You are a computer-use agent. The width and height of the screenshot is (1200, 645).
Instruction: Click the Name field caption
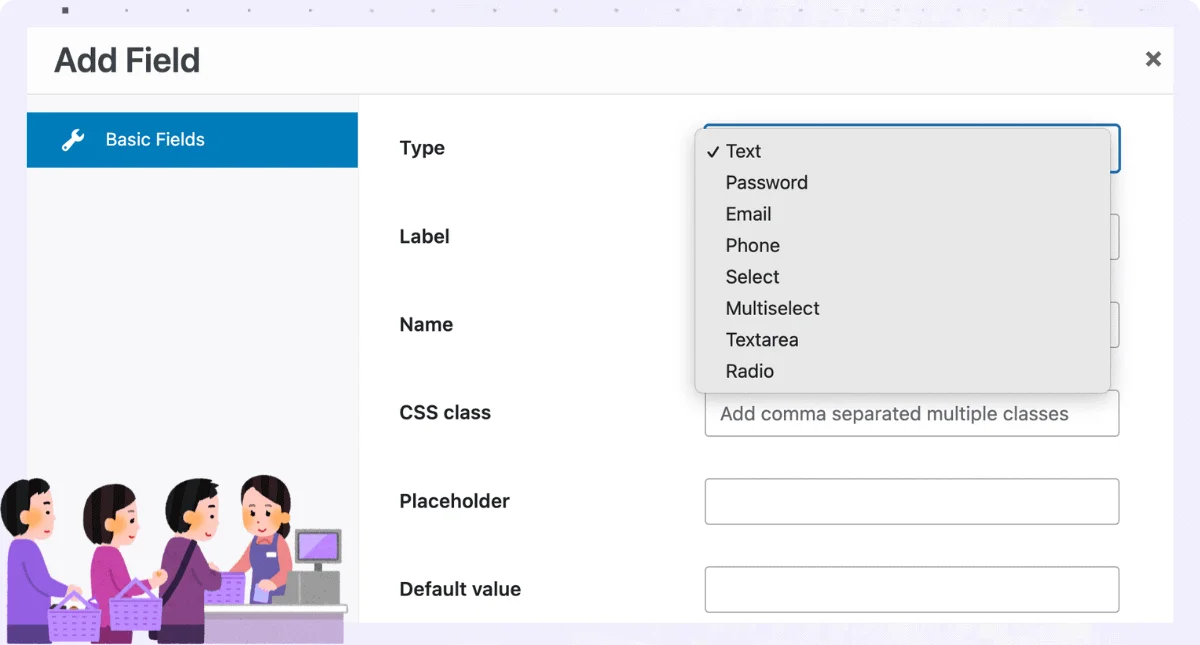pyautogui.click(x=426, y=325)
